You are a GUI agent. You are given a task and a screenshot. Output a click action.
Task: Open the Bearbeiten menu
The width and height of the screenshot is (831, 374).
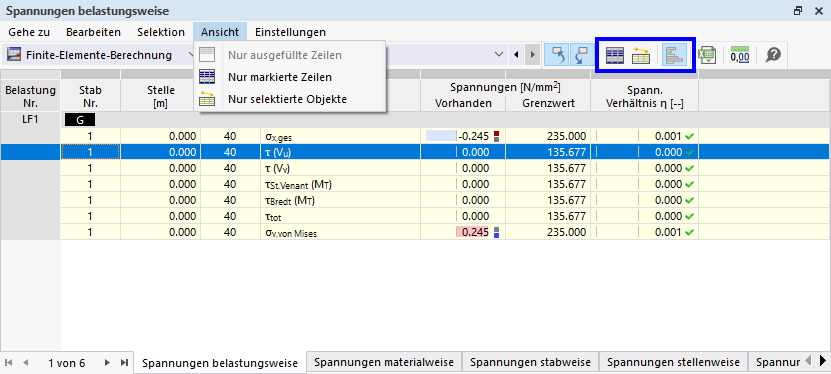point(93,32)
